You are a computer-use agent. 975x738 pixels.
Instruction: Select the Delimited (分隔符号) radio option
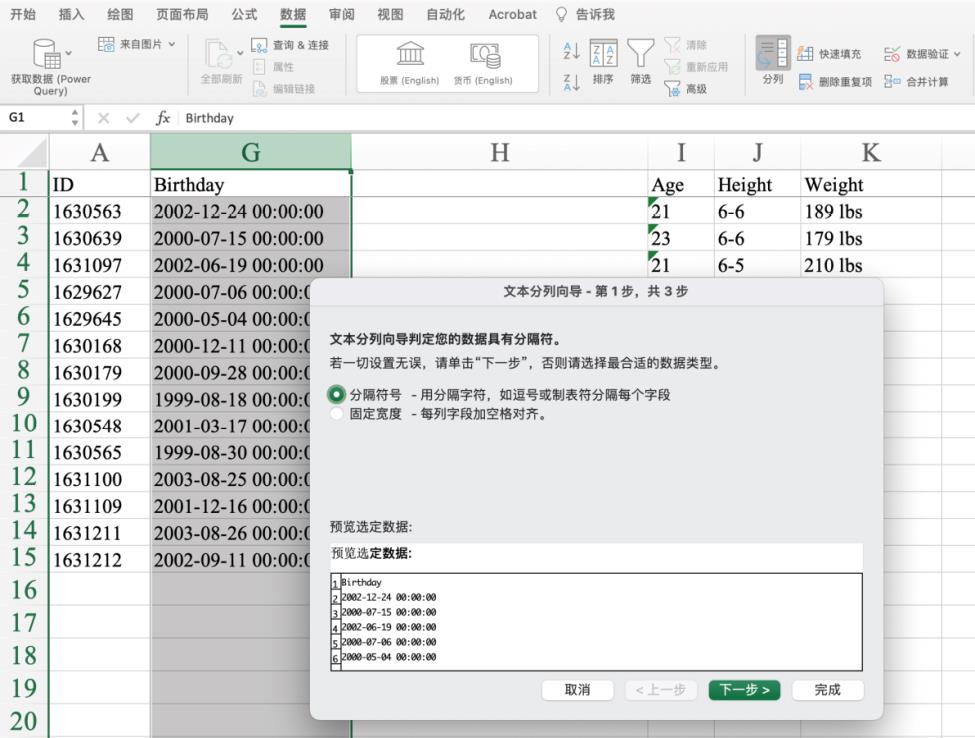tap(338, 395)
